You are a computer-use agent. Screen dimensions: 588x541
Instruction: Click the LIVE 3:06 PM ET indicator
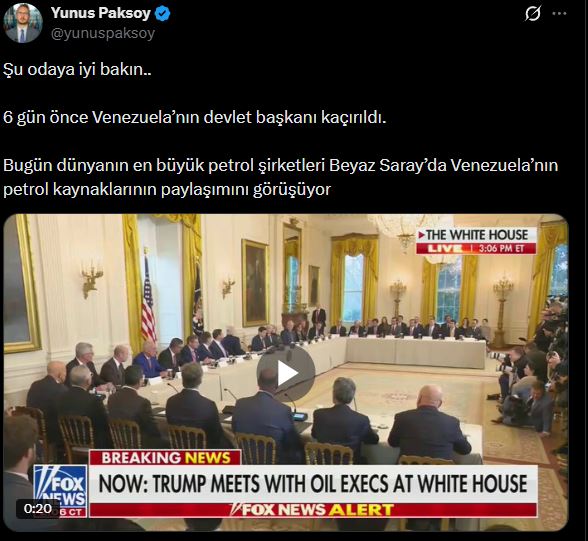coord(476,249)
